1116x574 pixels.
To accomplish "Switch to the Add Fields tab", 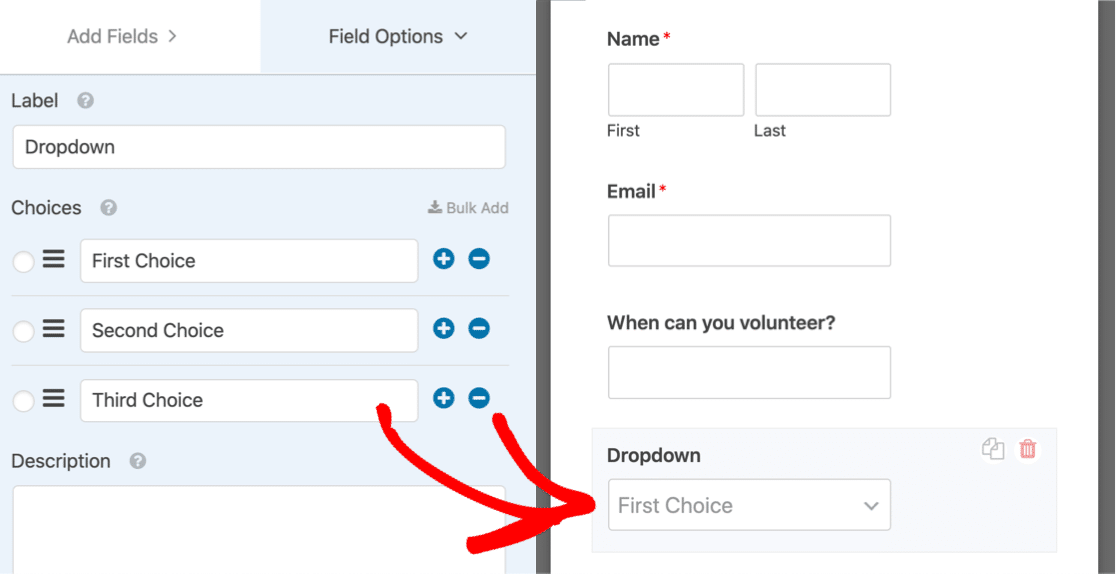I will pos(122,37).
